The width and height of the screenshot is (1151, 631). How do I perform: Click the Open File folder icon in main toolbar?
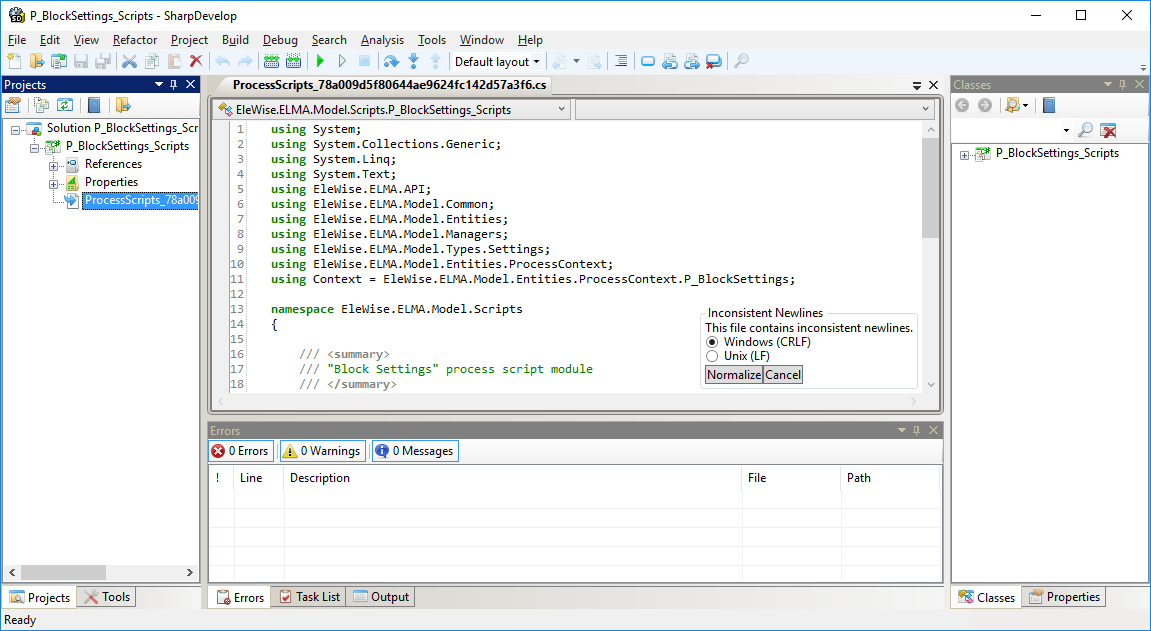coord(37,62)
